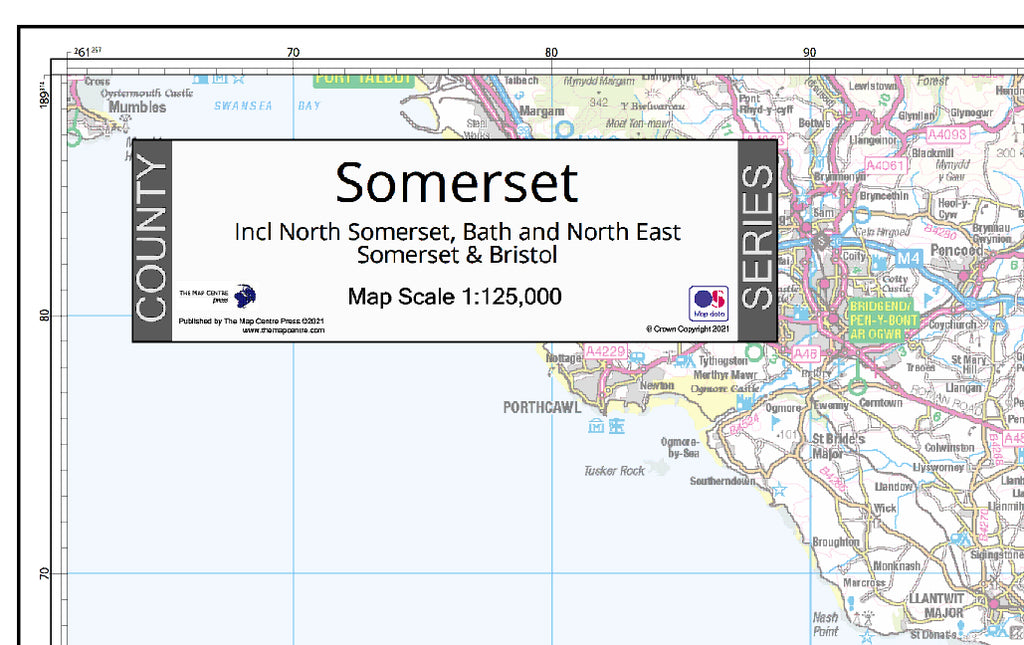Select the M4 motorway shield
The height and width of the screenshot is (645, 1024).
tap(910, 259)
